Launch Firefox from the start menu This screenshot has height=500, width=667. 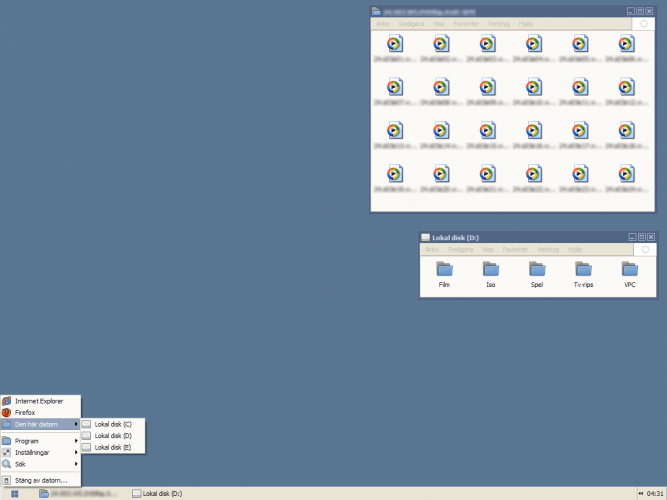[x=25, y=412]
